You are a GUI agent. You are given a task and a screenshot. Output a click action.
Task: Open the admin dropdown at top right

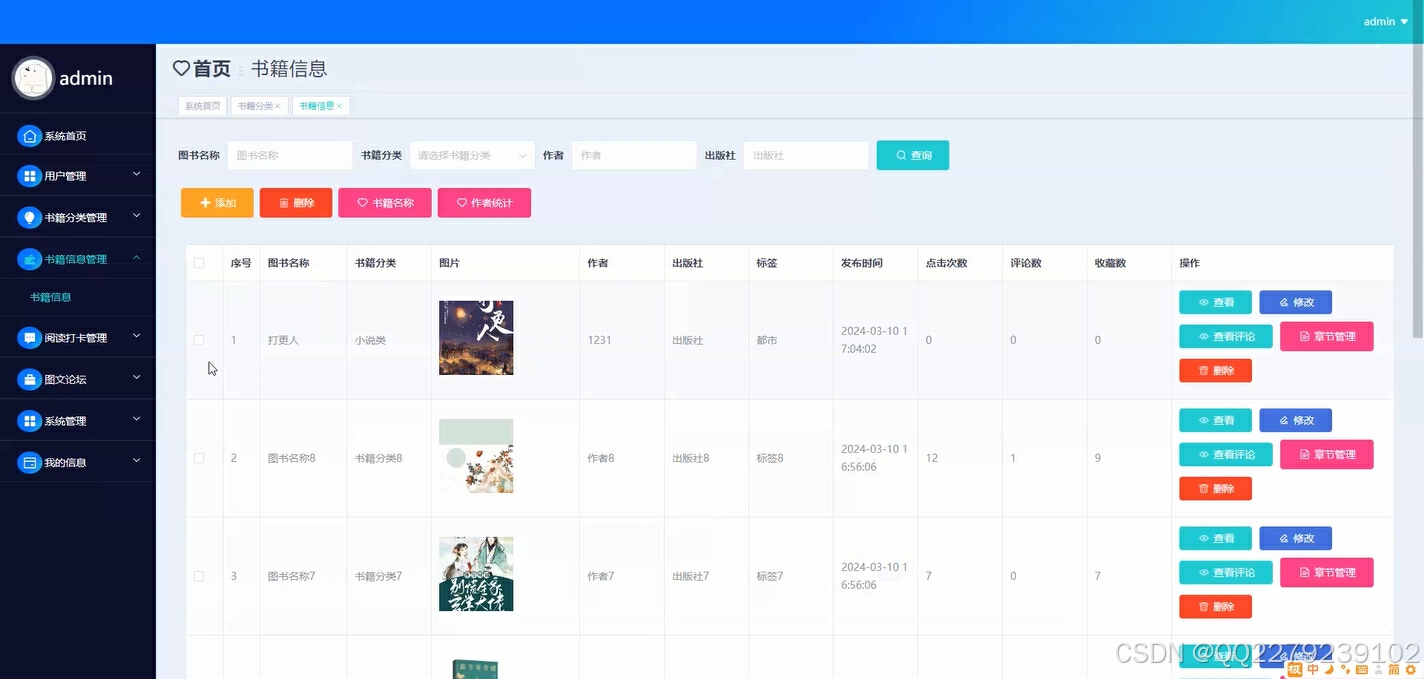click(1385, 21)
